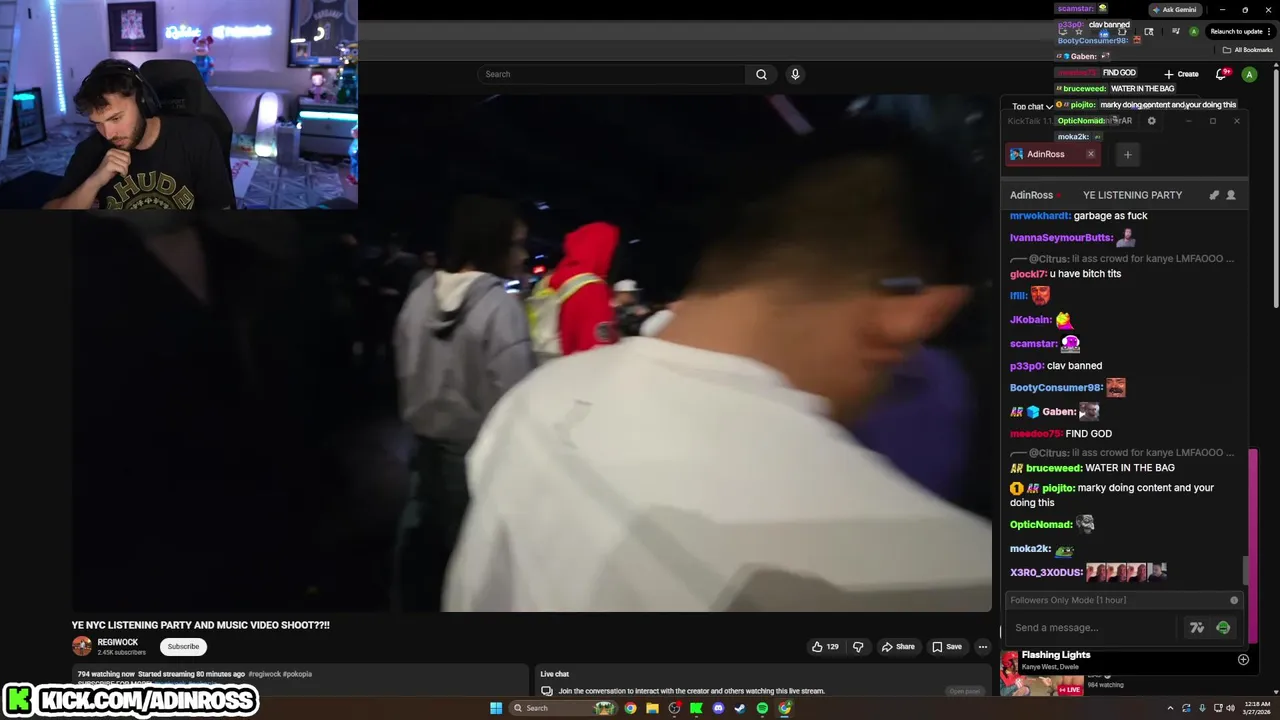
Task: Save the video to a playlist
Action: (947, 647)
